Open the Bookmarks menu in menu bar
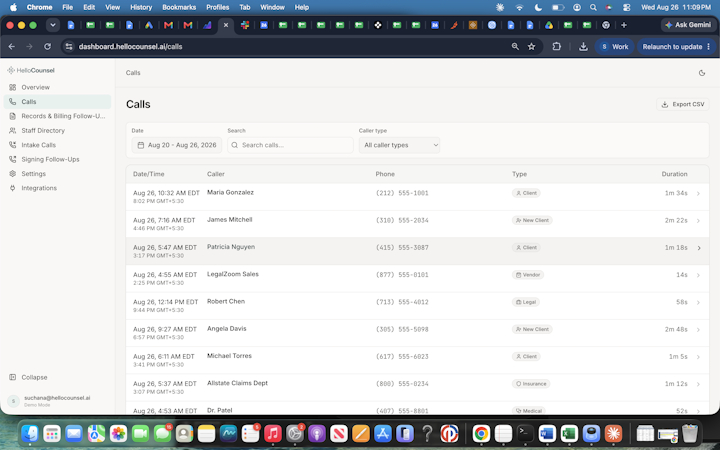The width and height of the screenshot is (720, 450). pyautogui.click(x=179, y=7)
